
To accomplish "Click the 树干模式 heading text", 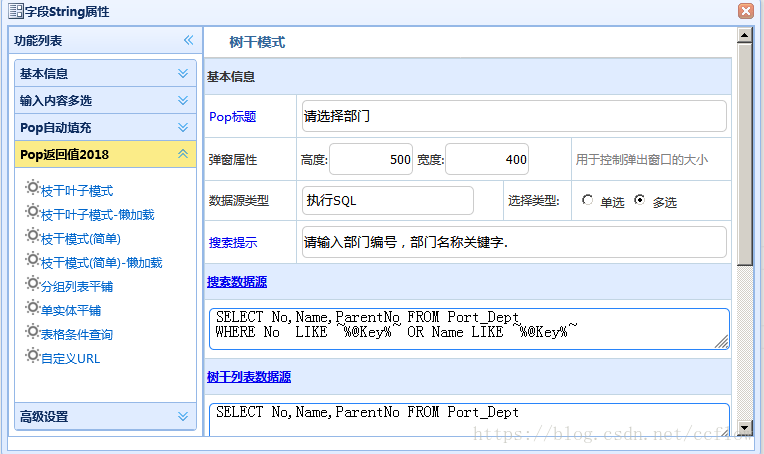I will tap(257, 42).
